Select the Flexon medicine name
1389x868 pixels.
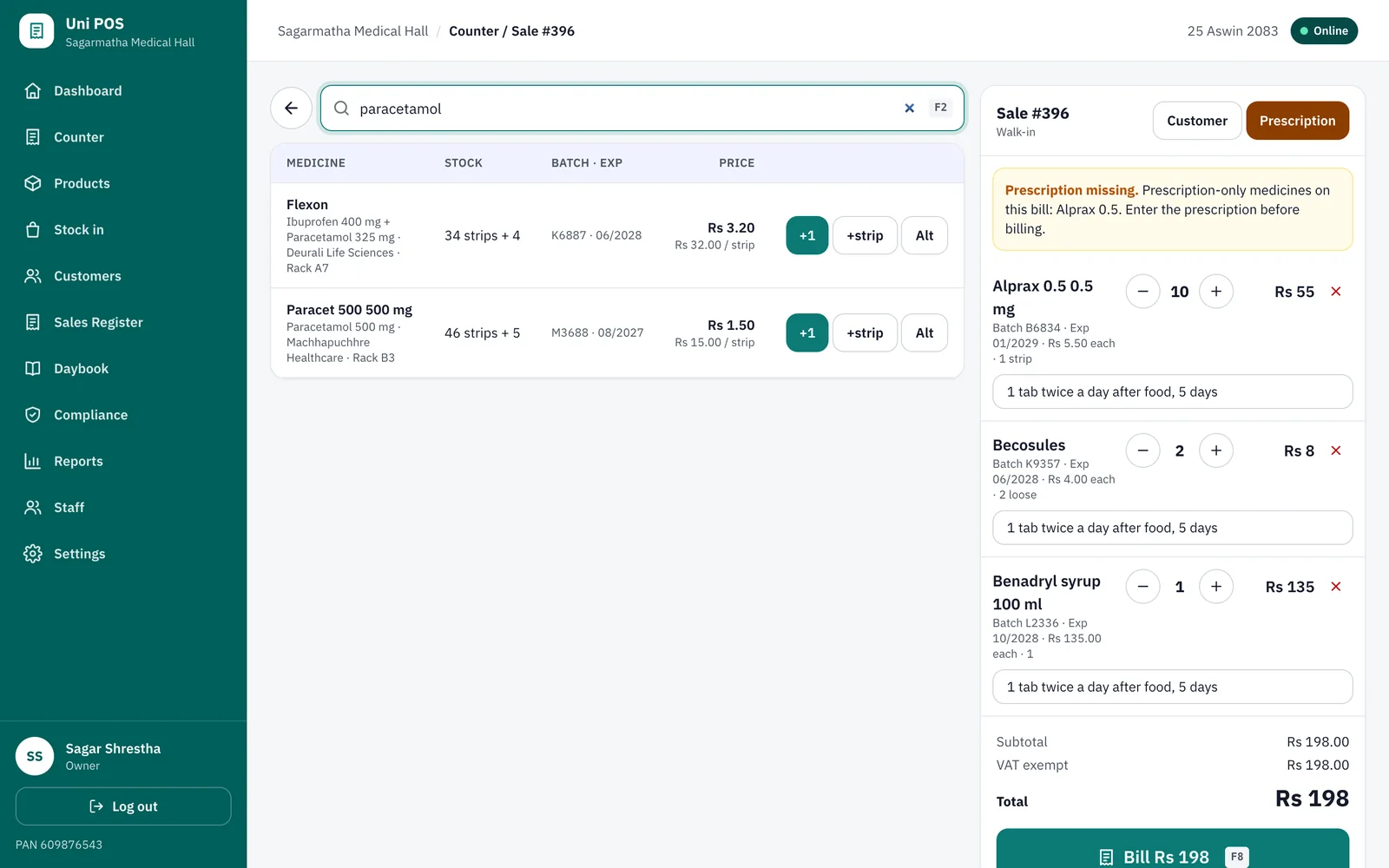(307, 205)
